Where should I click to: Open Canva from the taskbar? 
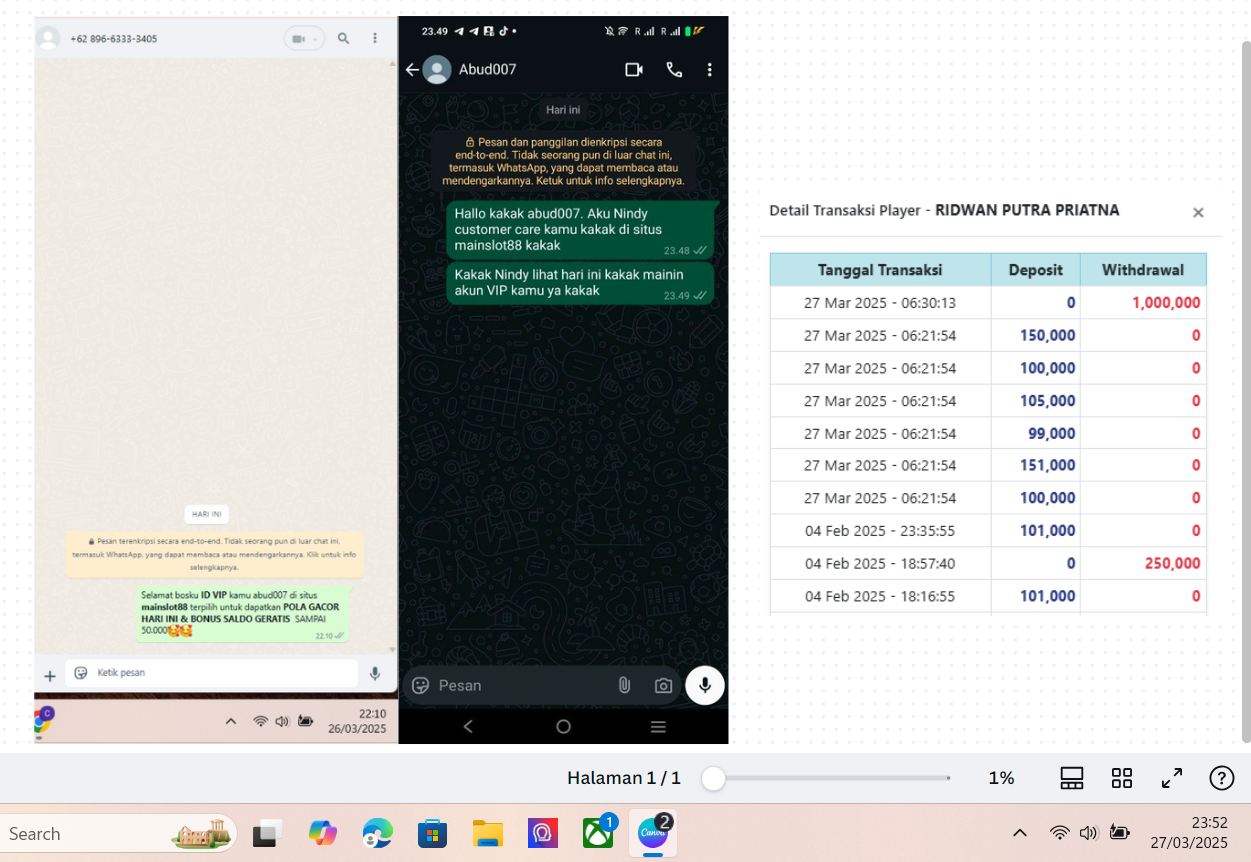[x=652, y=833]
